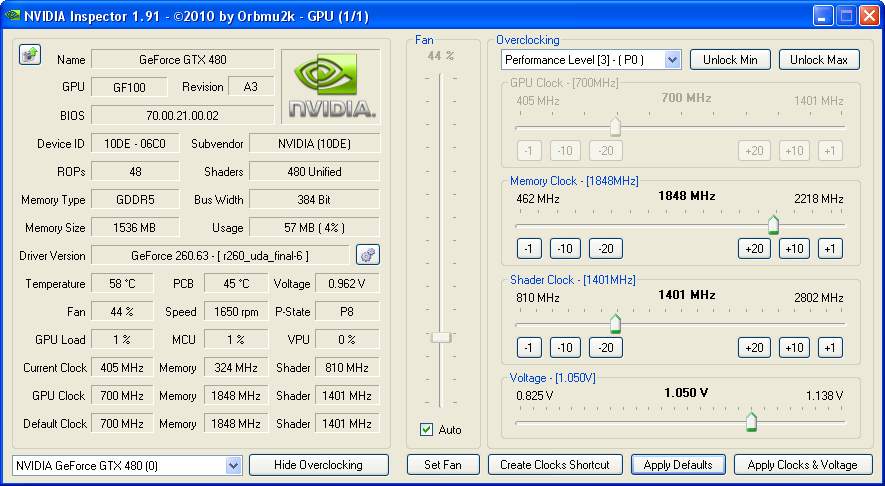Click the Shaders field 480 Unified
This screenshot has height=486, width=885.
(x=314, y=172)
